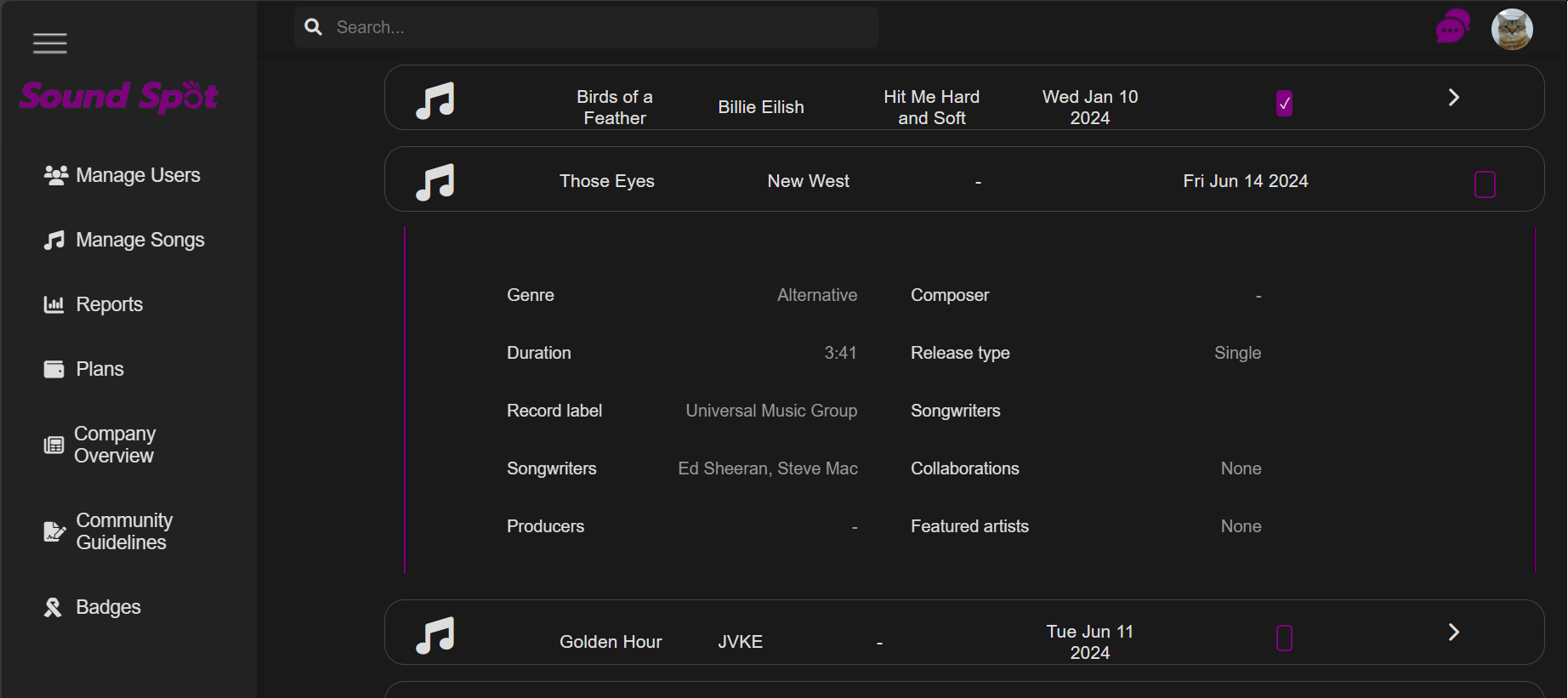The height and width of the screenshot is (698, 1568).
Task: Click the search magnifier icon
Action: 314,27
